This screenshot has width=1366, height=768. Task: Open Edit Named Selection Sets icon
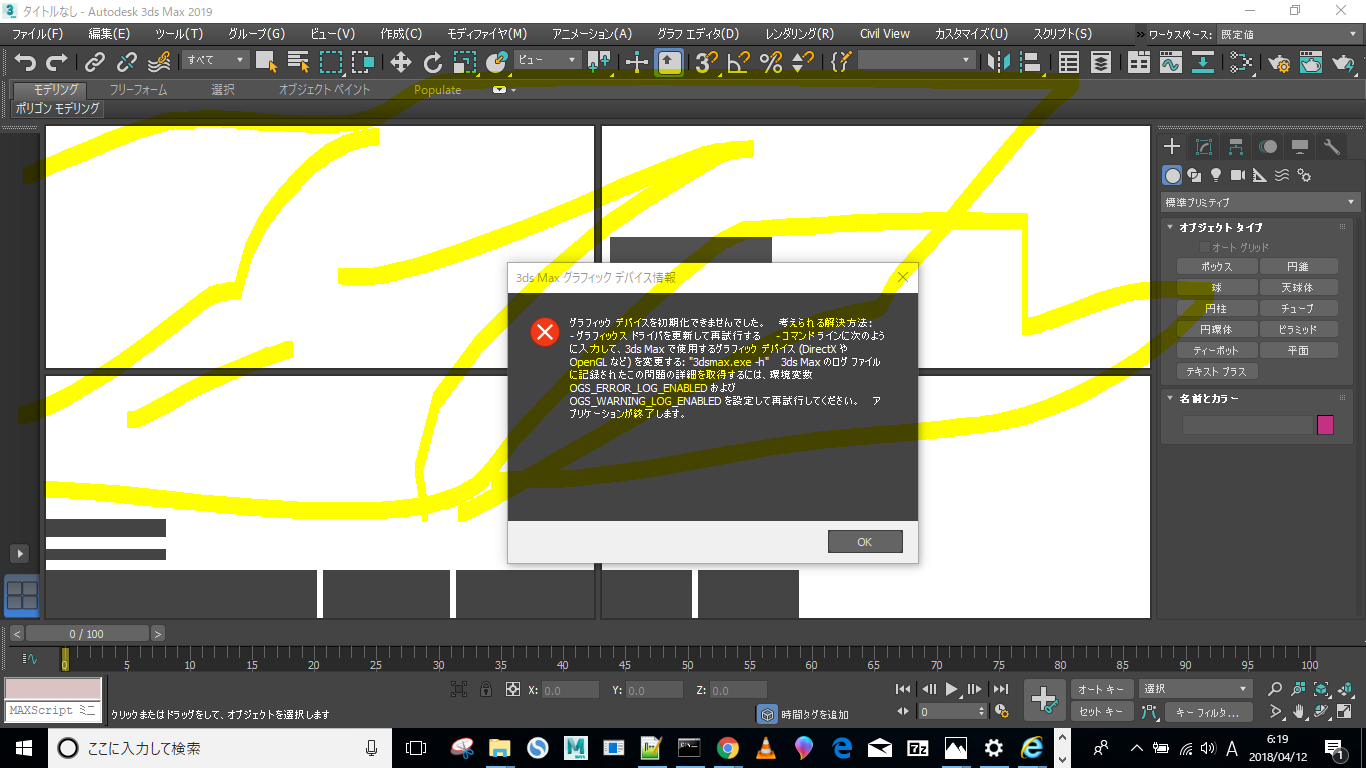click(x=841, y=62)
